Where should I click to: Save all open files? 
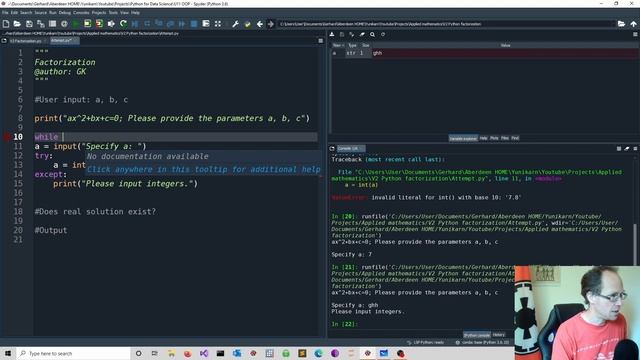[x=41, y=24]
